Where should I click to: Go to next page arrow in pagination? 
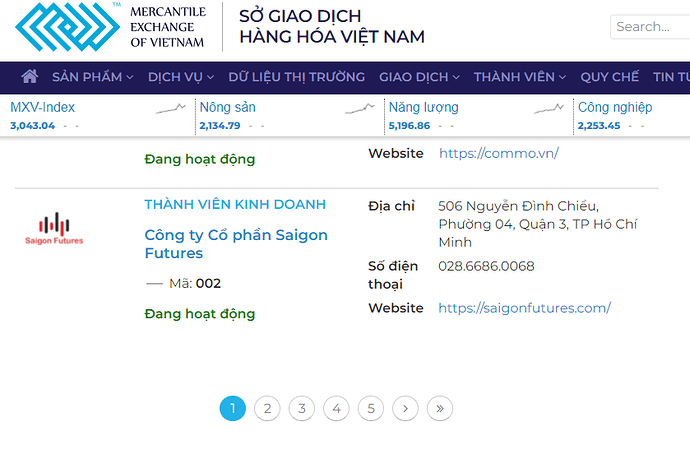coord(405,408)
